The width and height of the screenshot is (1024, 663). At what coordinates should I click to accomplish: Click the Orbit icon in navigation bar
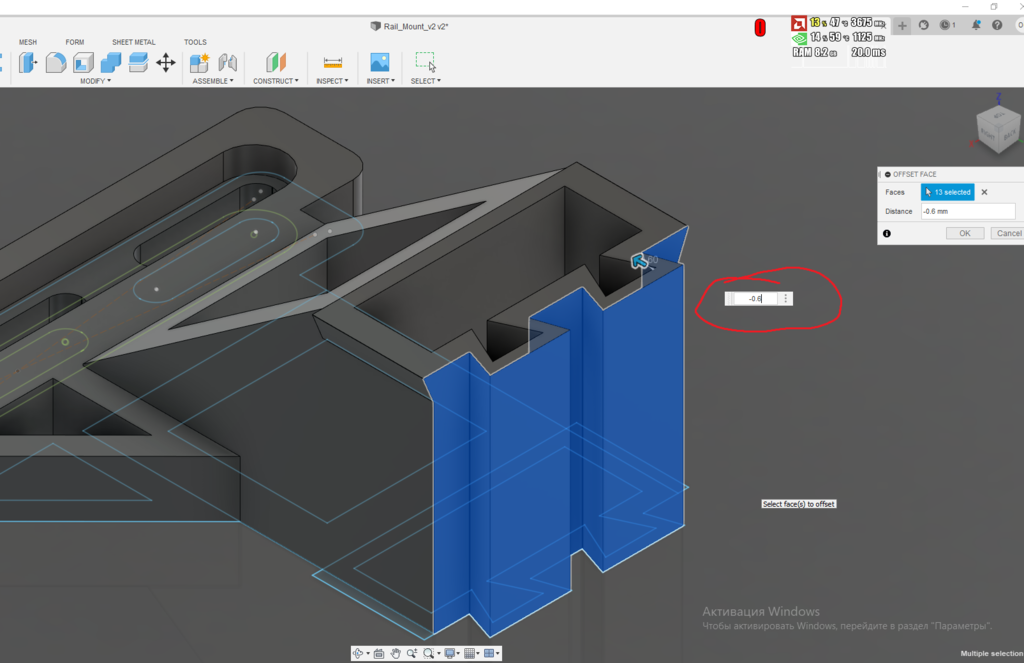click(360, 652)
